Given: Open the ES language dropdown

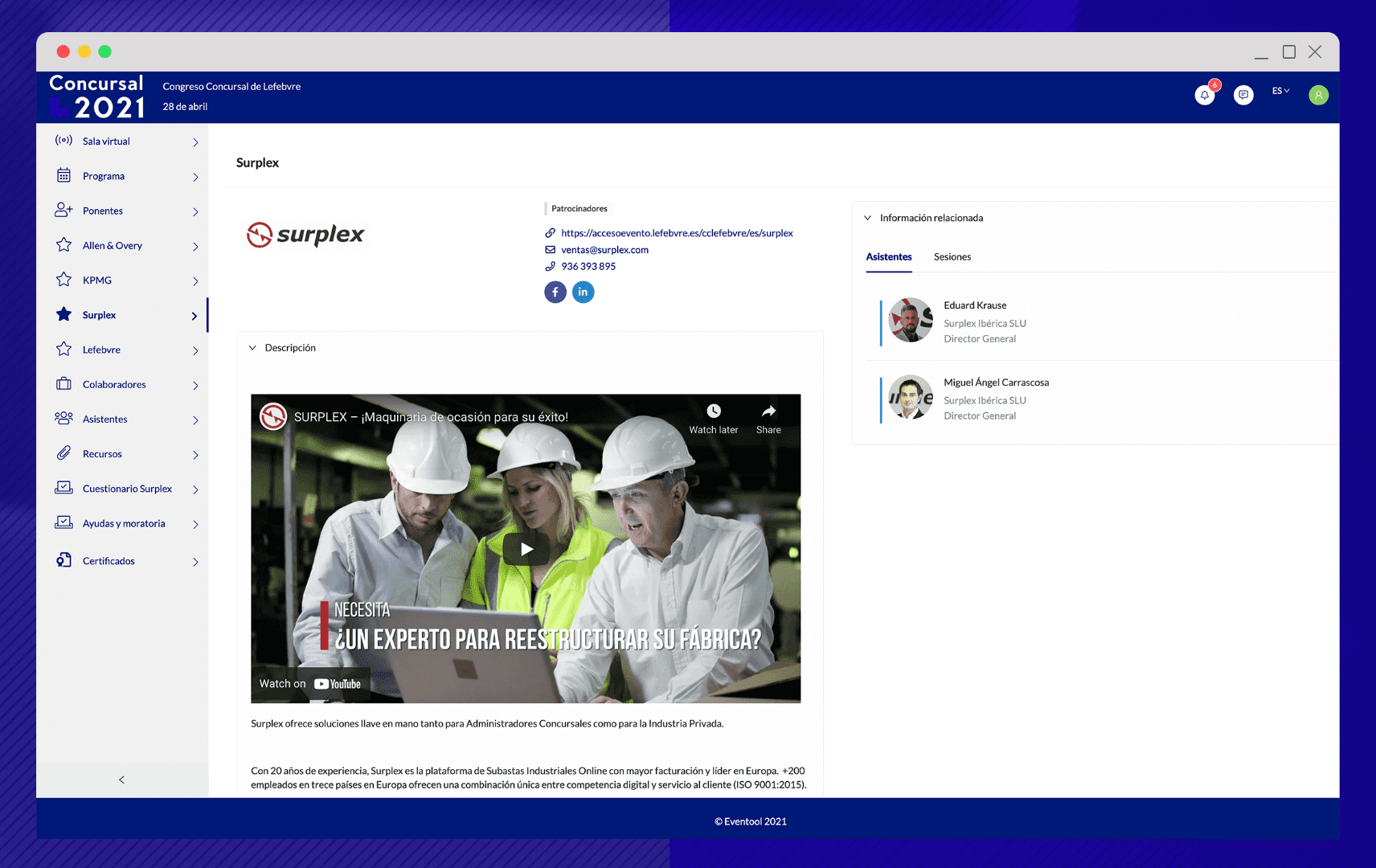Looking at the screenshot, I should 1280,91.
